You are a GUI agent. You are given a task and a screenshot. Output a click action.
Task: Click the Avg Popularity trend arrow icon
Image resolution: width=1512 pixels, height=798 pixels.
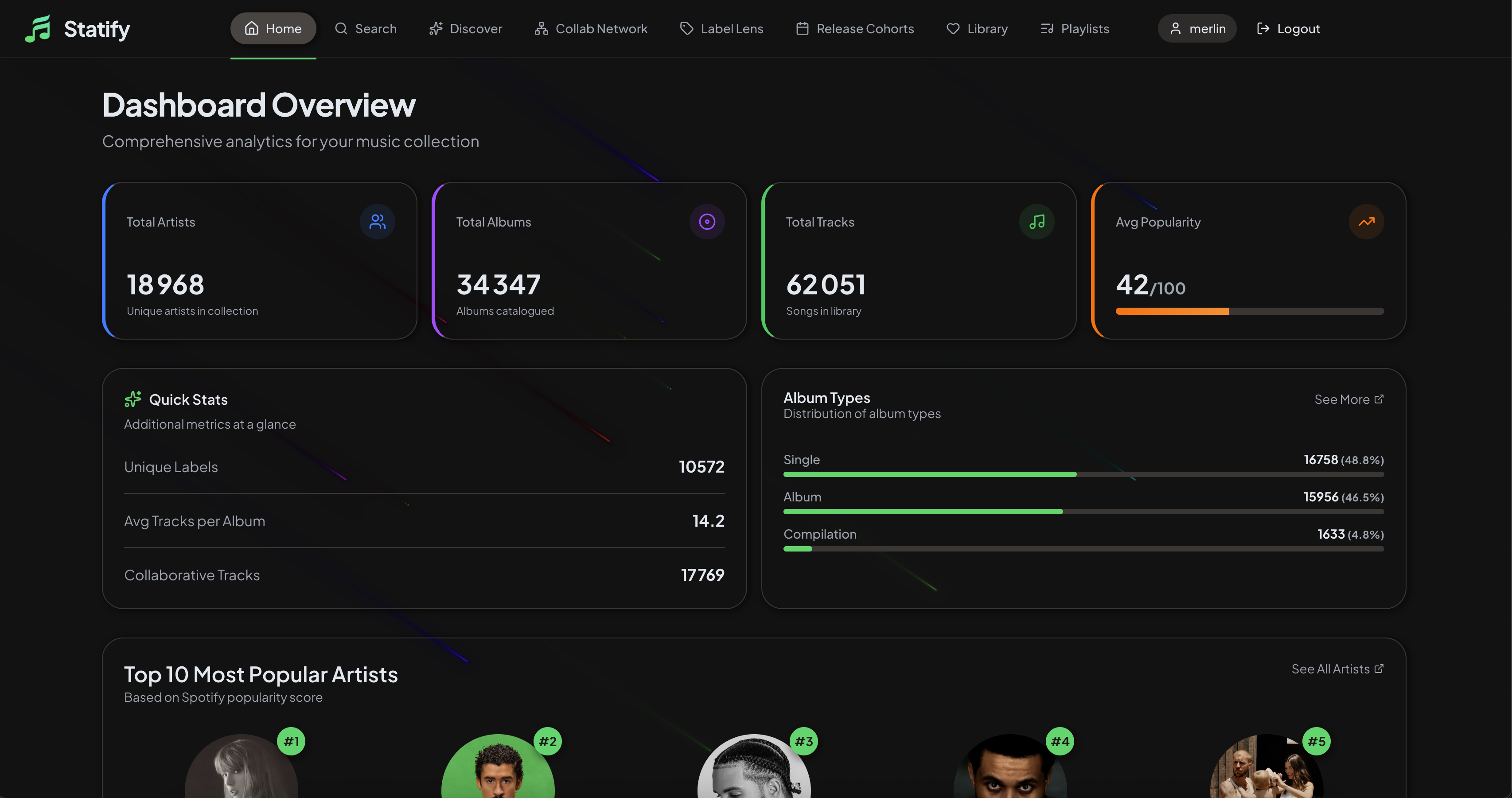tap(1367, 221)
